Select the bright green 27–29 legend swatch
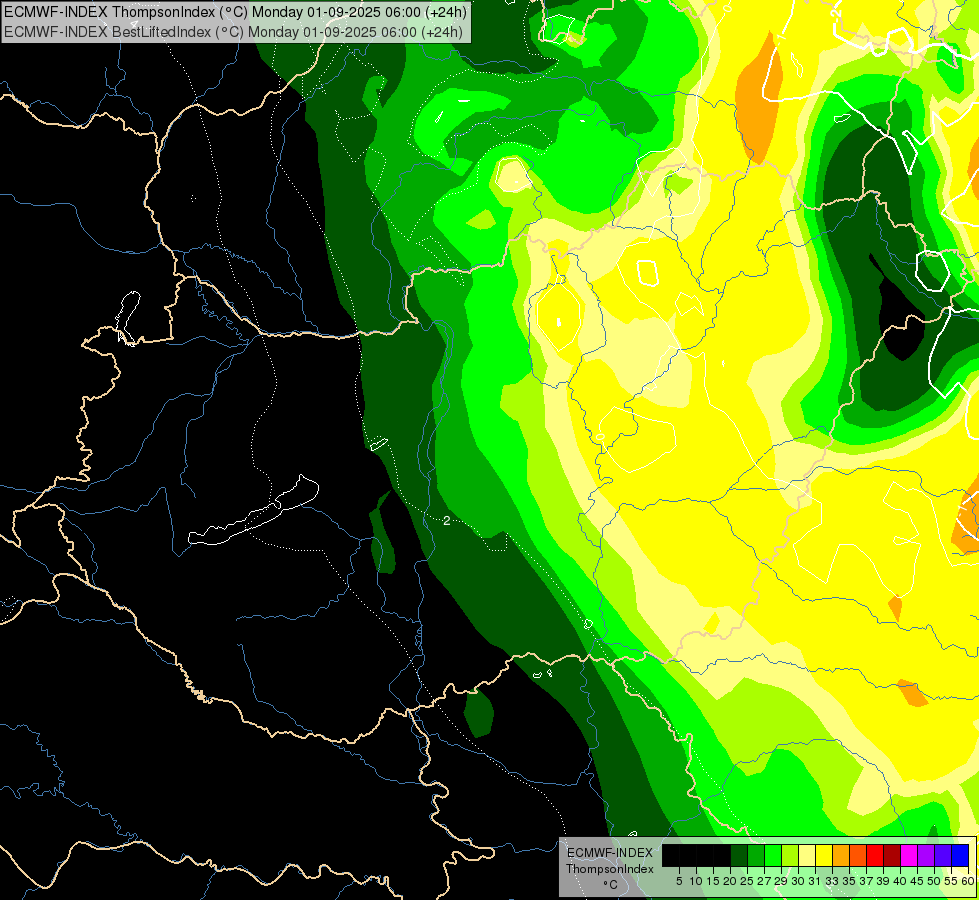Image resolution: width=979 pixels, height=900 pixels. click(773, 855)
